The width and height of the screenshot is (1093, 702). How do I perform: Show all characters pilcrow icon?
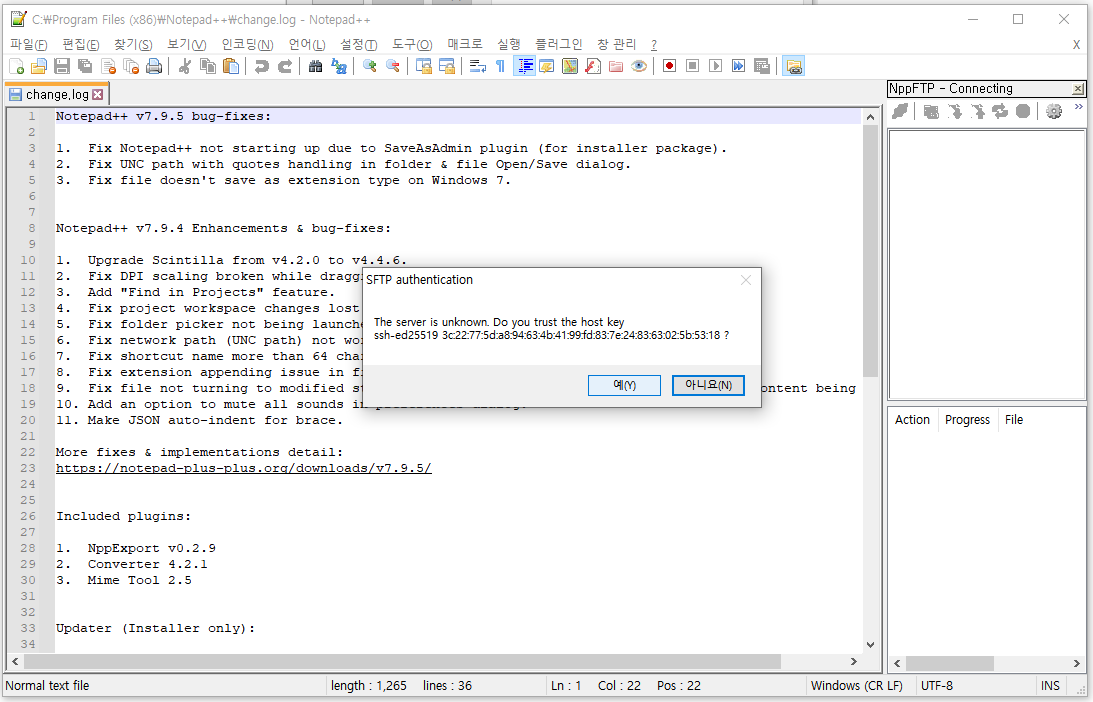click(500, 66)
